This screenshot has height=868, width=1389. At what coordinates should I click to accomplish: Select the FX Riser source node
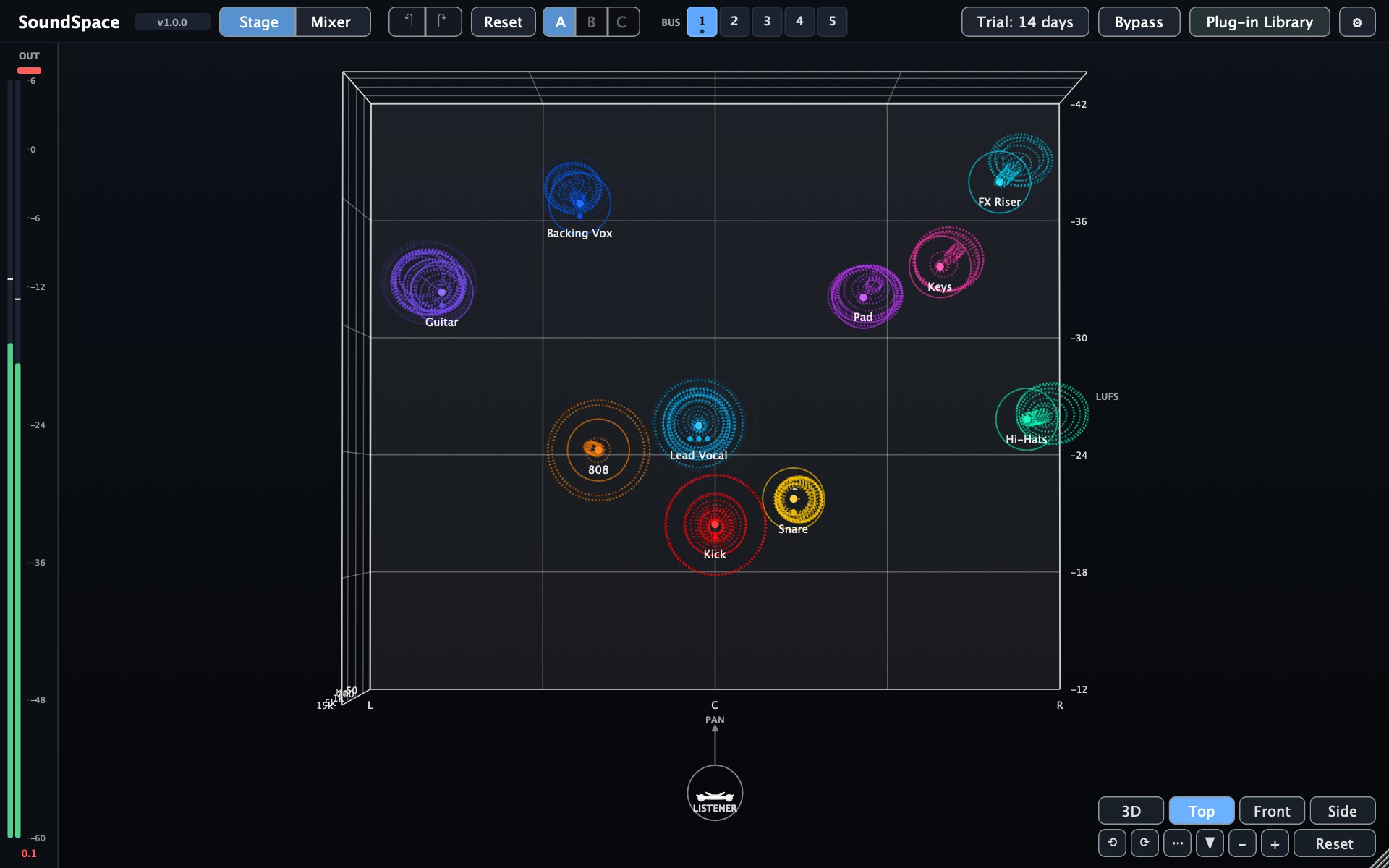pyautogui.click(x=1000, y=182)
